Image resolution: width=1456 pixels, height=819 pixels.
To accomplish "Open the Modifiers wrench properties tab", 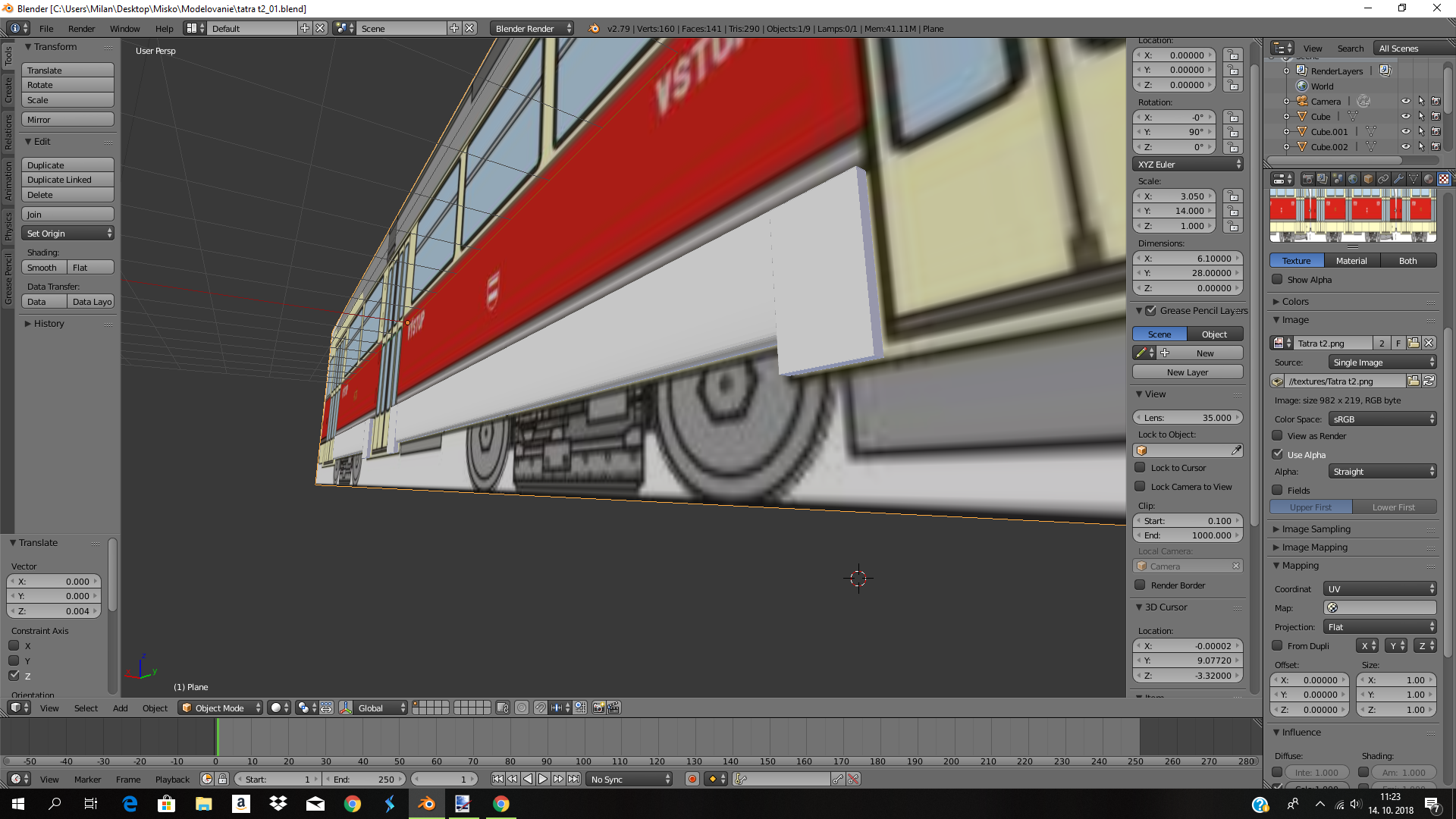I will click(x=1398, y=179).
